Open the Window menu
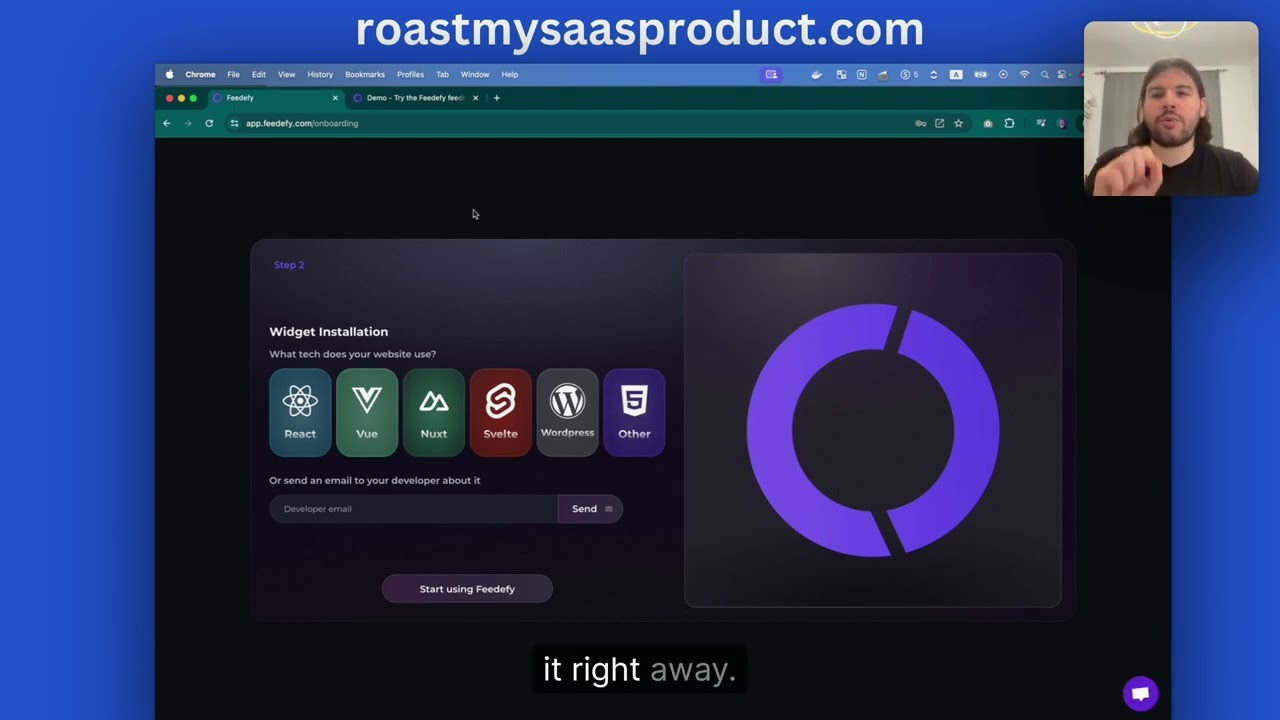 click(475, 74)
